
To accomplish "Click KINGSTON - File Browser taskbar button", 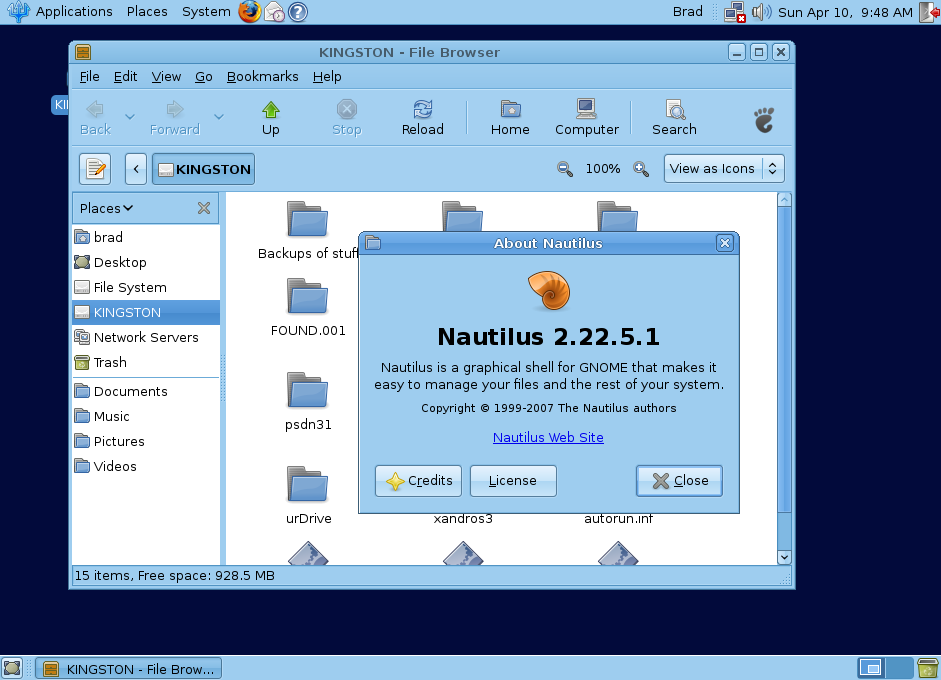I will click(128, 669).
